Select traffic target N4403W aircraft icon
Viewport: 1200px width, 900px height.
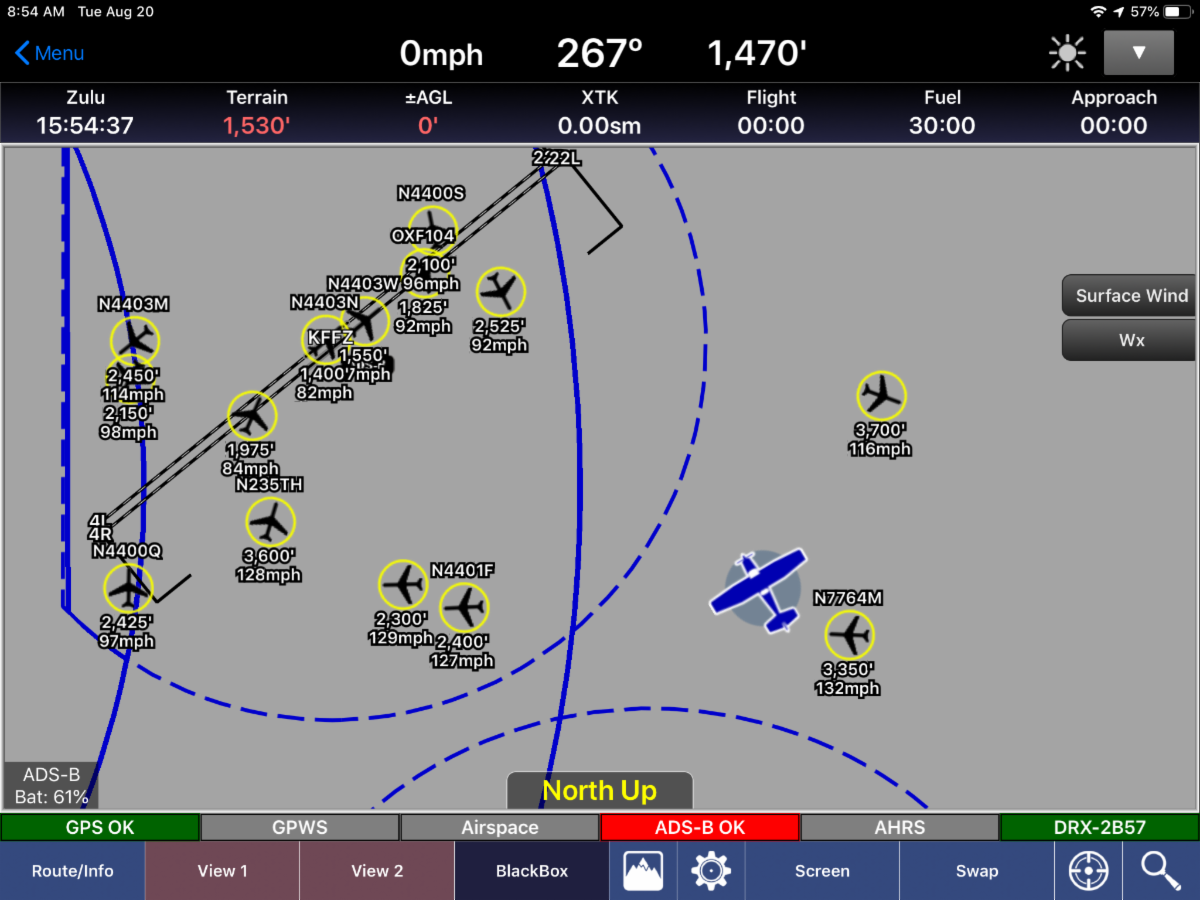tap(365, 321)
